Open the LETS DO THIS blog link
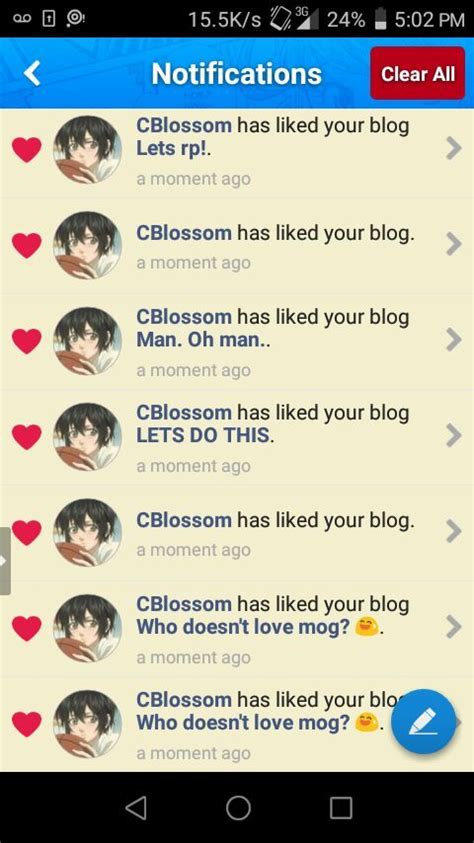 [x=203, y=436]
